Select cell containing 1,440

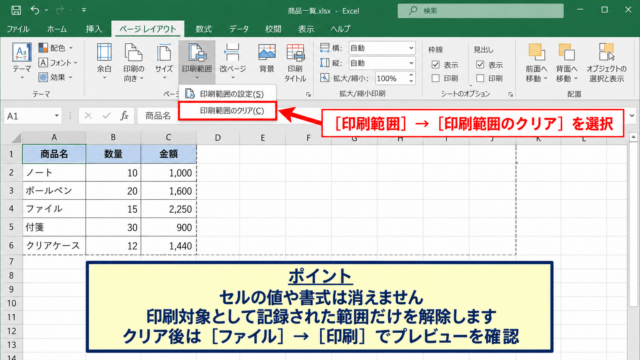(169, 245)
